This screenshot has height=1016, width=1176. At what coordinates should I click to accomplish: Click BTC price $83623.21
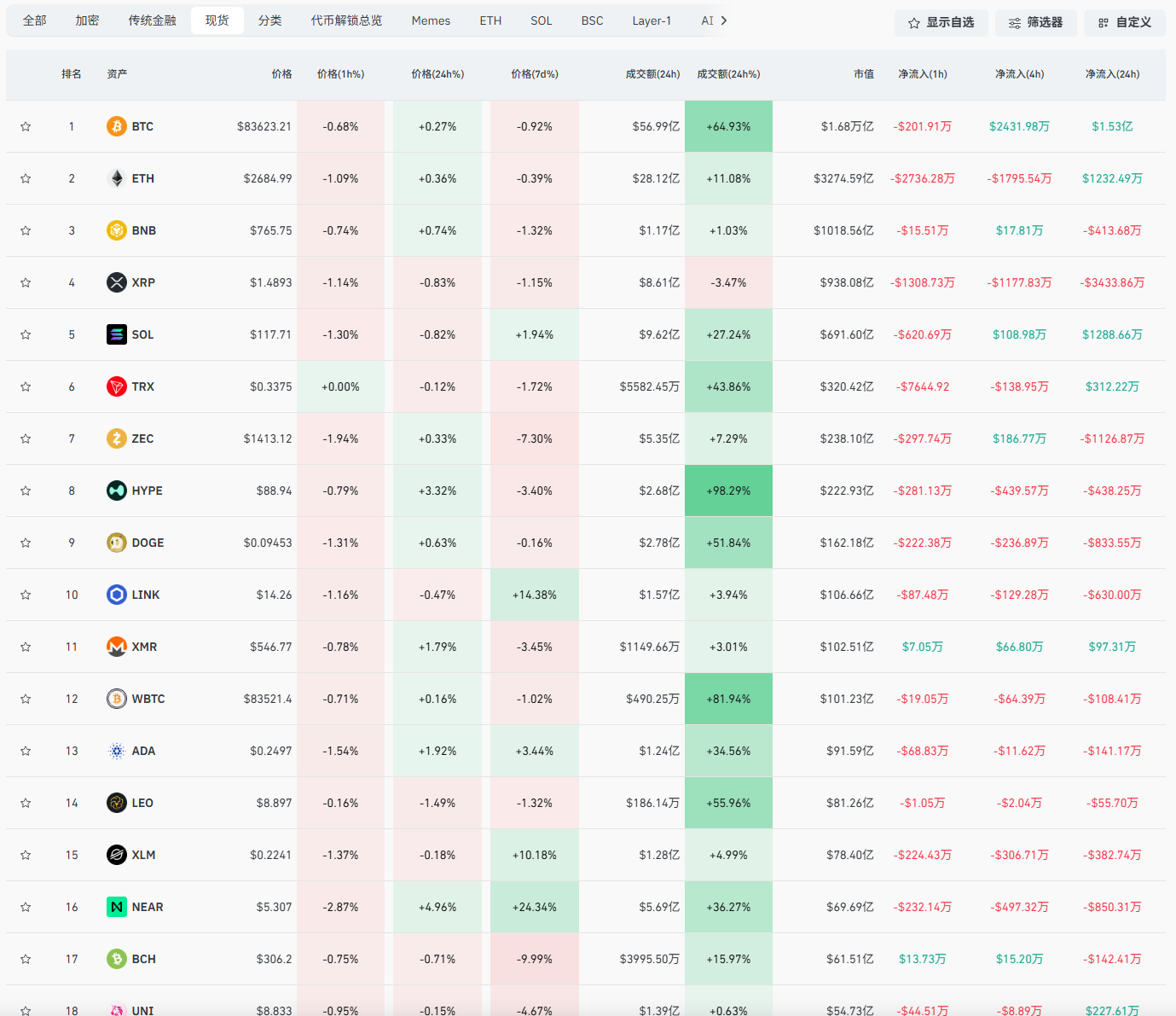pyautogui.click(x=264, y=126)
